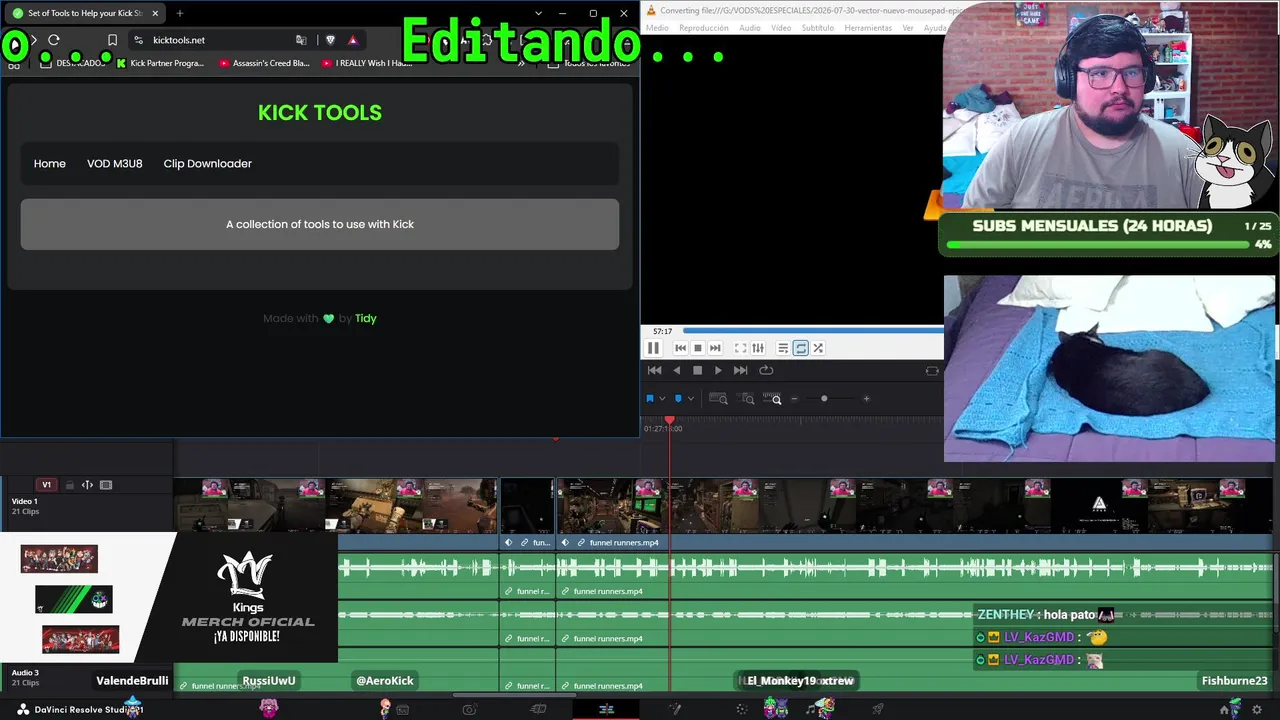
Task: Stop VLC playback using the square button
Action: pyautogui.click(x=698, y=348)
